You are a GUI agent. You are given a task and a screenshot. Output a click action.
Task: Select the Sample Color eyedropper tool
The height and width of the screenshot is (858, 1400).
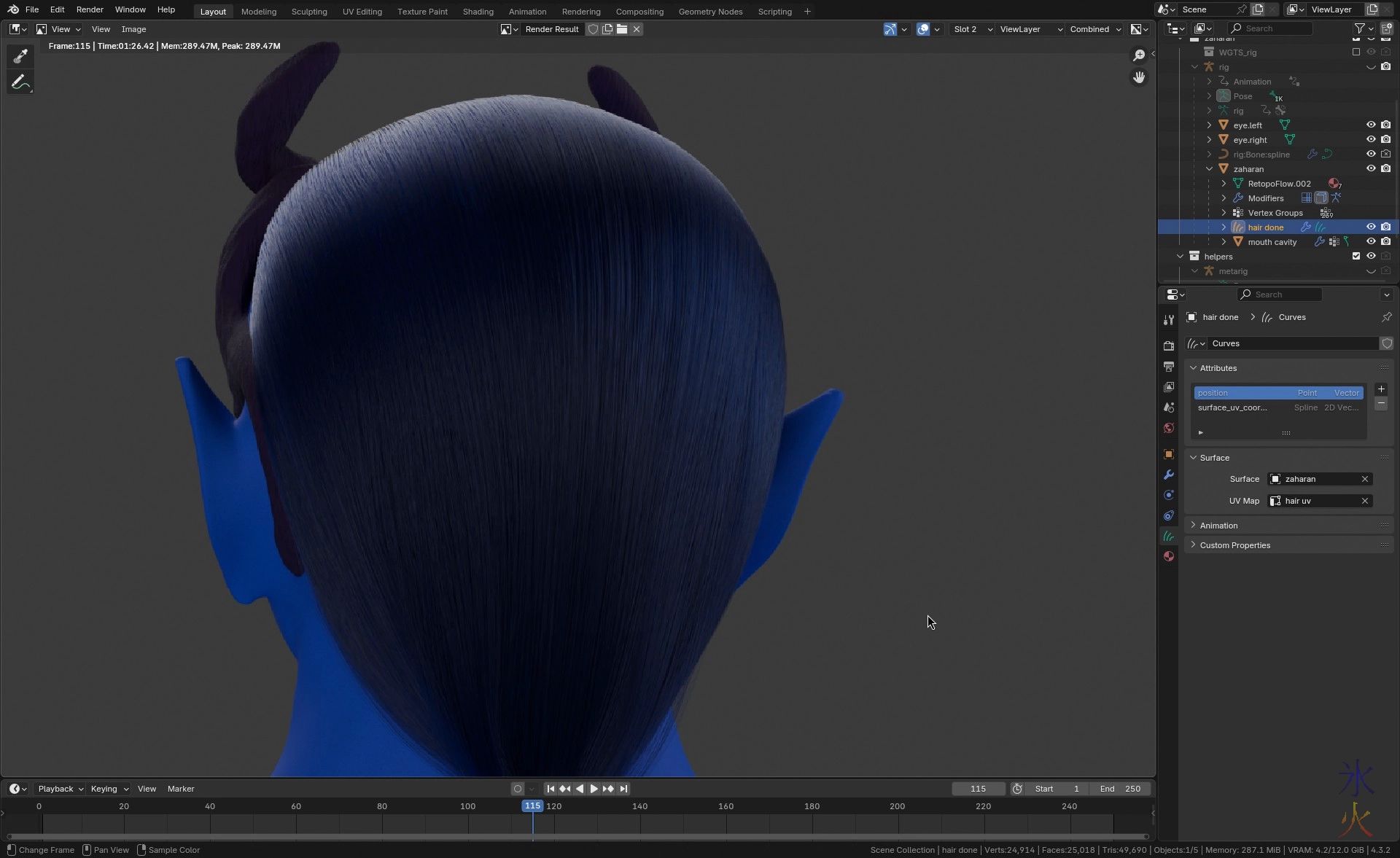[20, 56]
